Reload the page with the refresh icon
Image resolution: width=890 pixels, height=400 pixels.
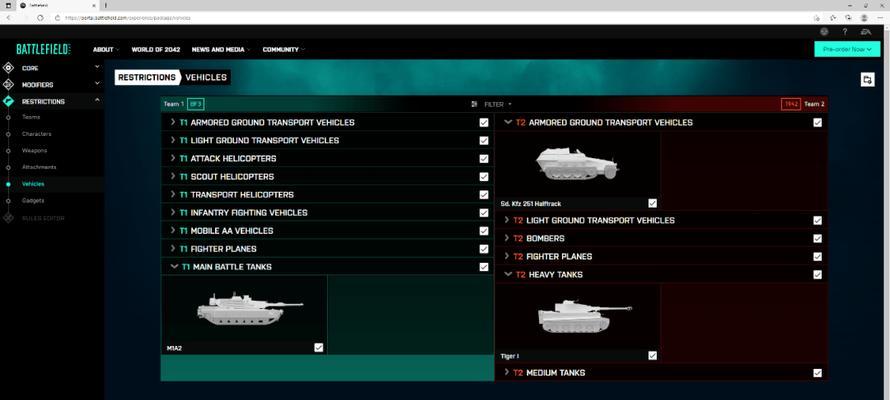pos(40,18)
